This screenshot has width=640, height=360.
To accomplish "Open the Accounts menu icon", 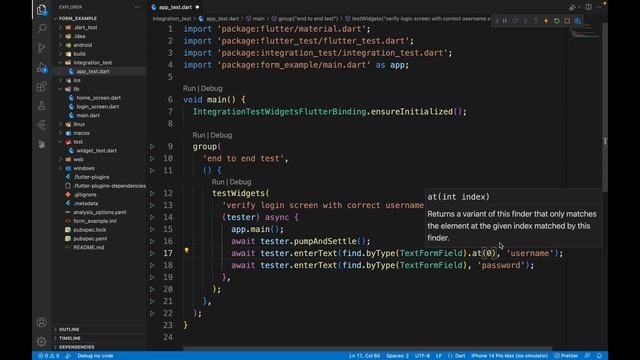I will pyautogui.click(x=41, y=322).
